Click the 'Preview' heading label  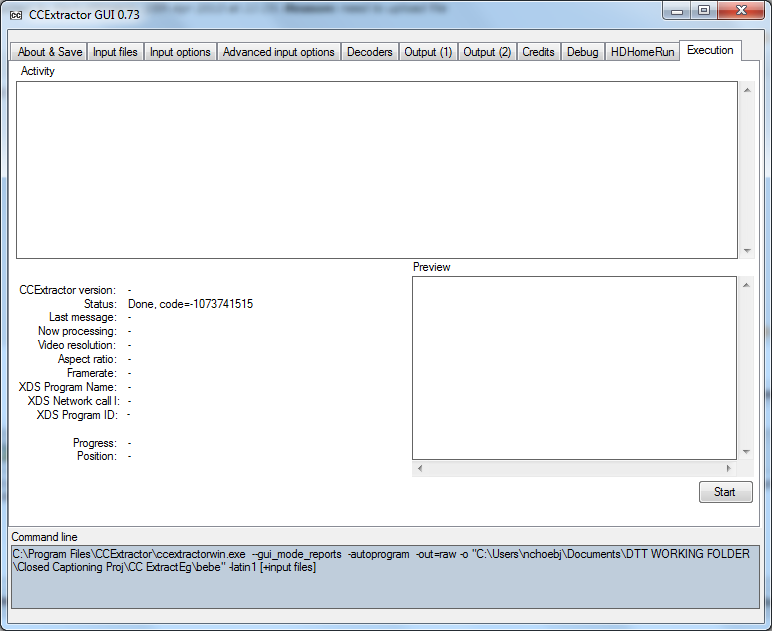(x=432, y=267)
